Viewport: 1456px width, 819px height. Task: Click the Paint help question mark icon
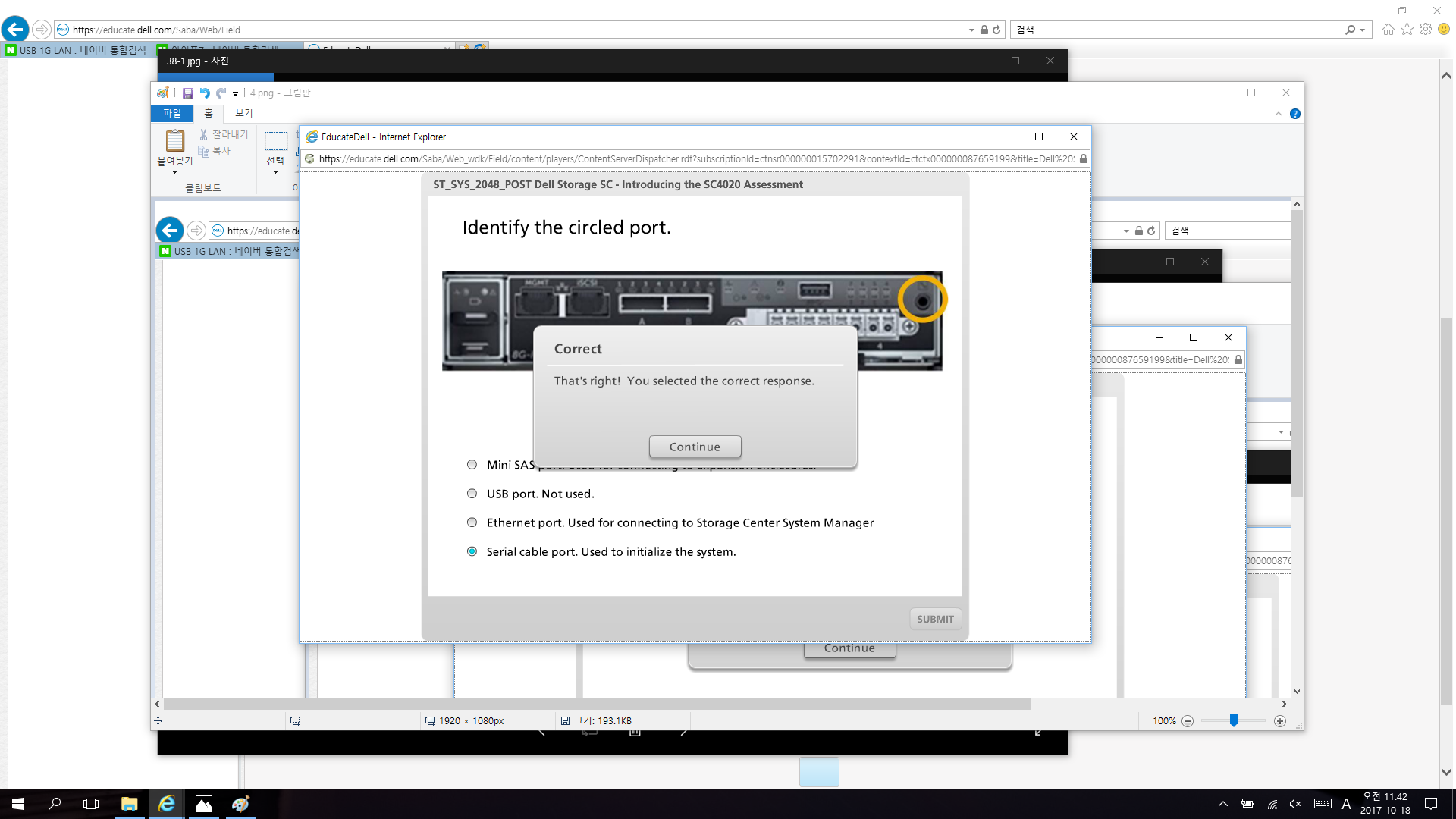(x=1295, y=114)
